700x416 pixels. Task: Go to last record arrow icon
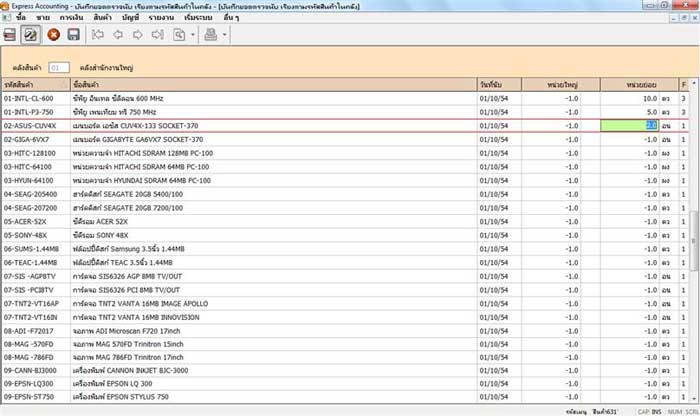(158, 35)
